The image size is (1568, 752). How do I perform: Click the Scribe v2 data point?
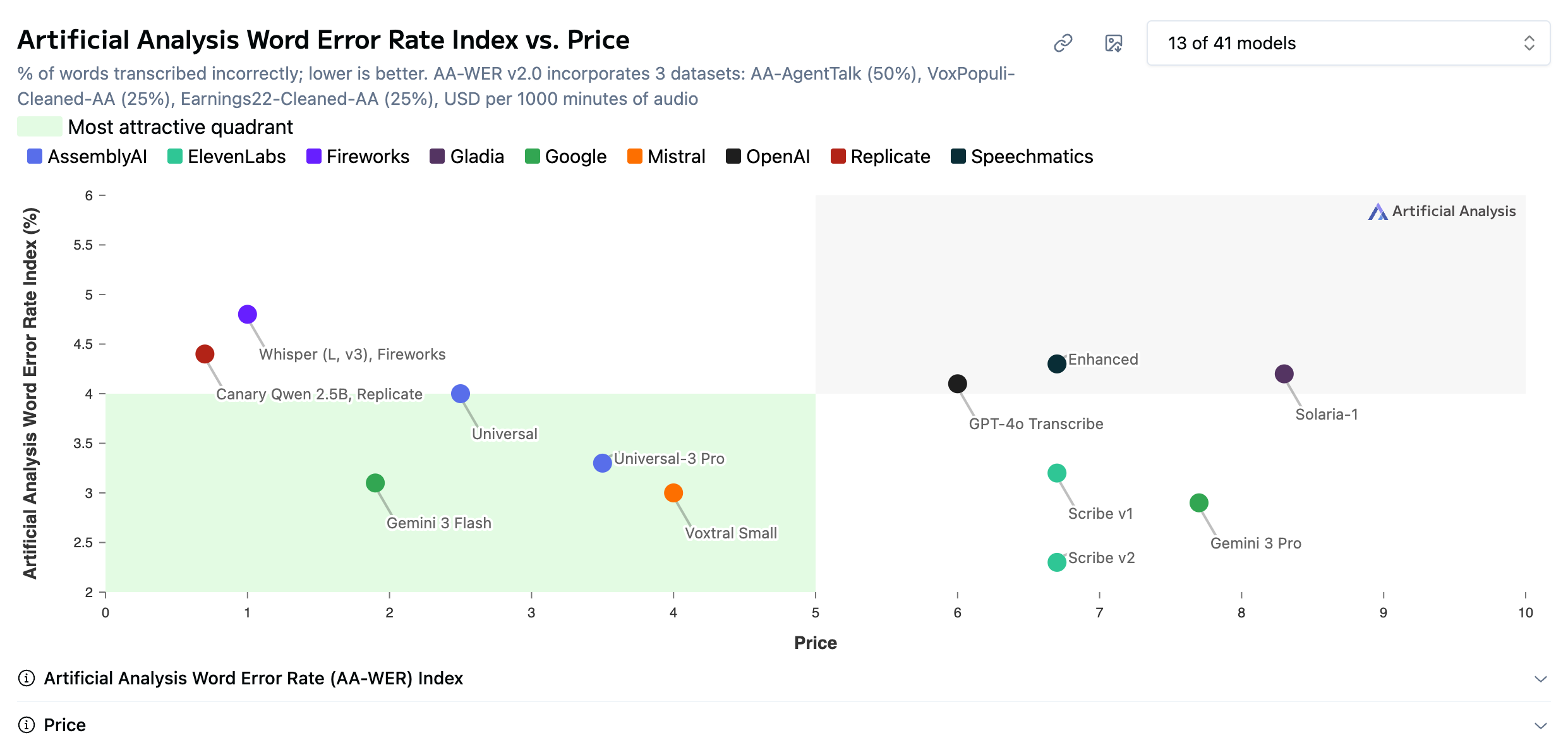point(1056,562)
